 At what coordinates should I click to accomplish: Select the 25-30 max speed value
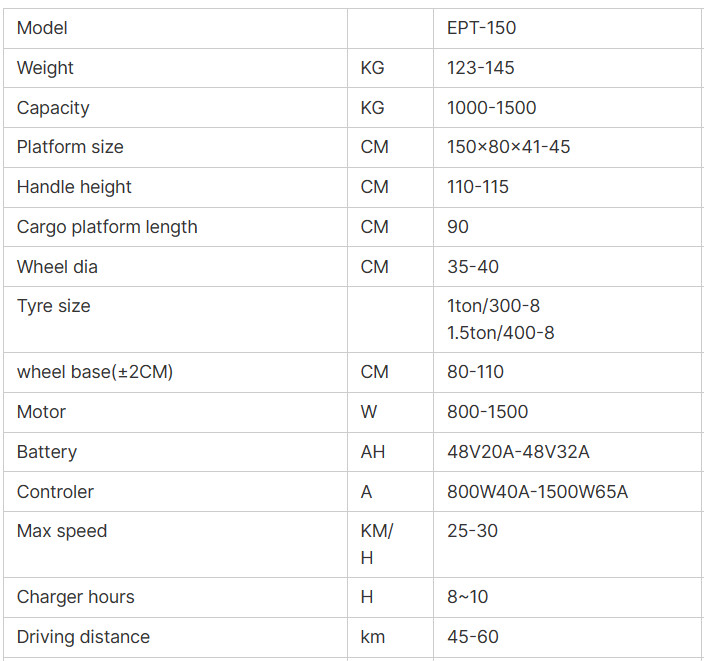(472, 531)
